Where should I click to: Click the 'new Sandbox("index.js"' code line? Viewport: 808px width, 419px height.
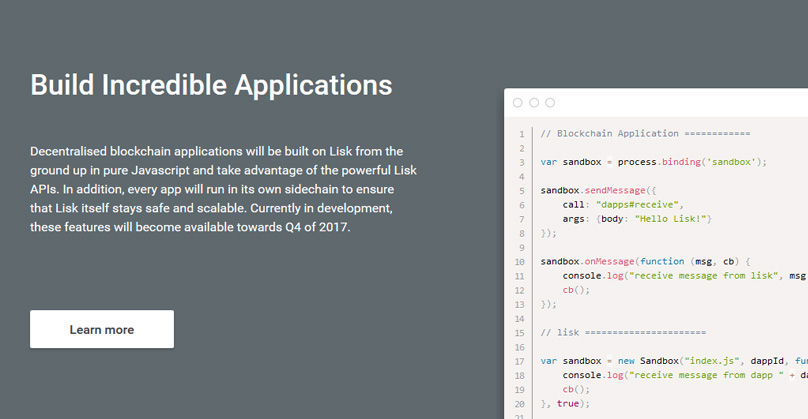[674, 361]
